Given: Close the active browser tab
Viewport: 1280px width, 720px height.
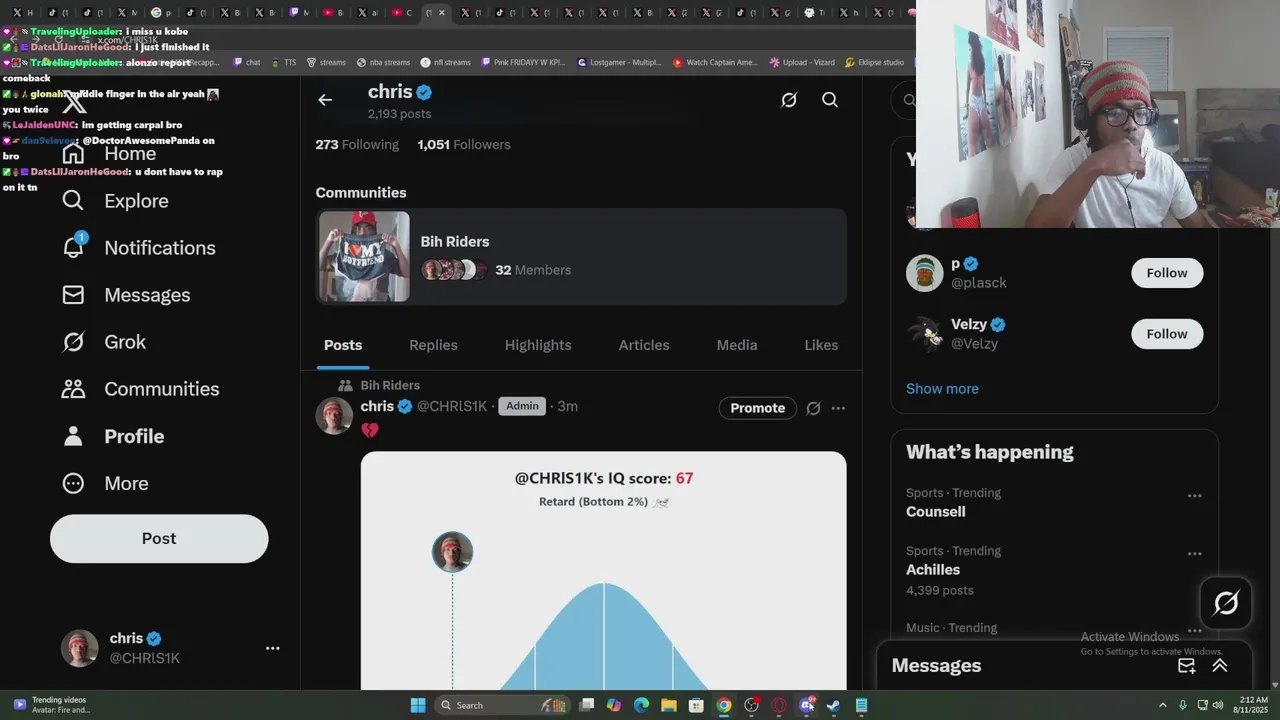Looking at the screenshot, I should [442, 13].
